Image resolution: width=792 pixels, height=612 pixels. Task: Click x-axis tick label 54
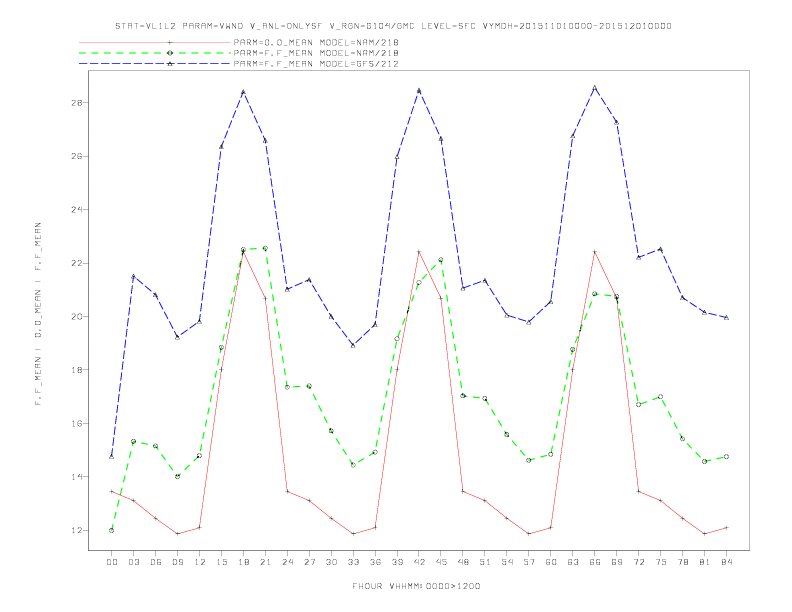507,562
